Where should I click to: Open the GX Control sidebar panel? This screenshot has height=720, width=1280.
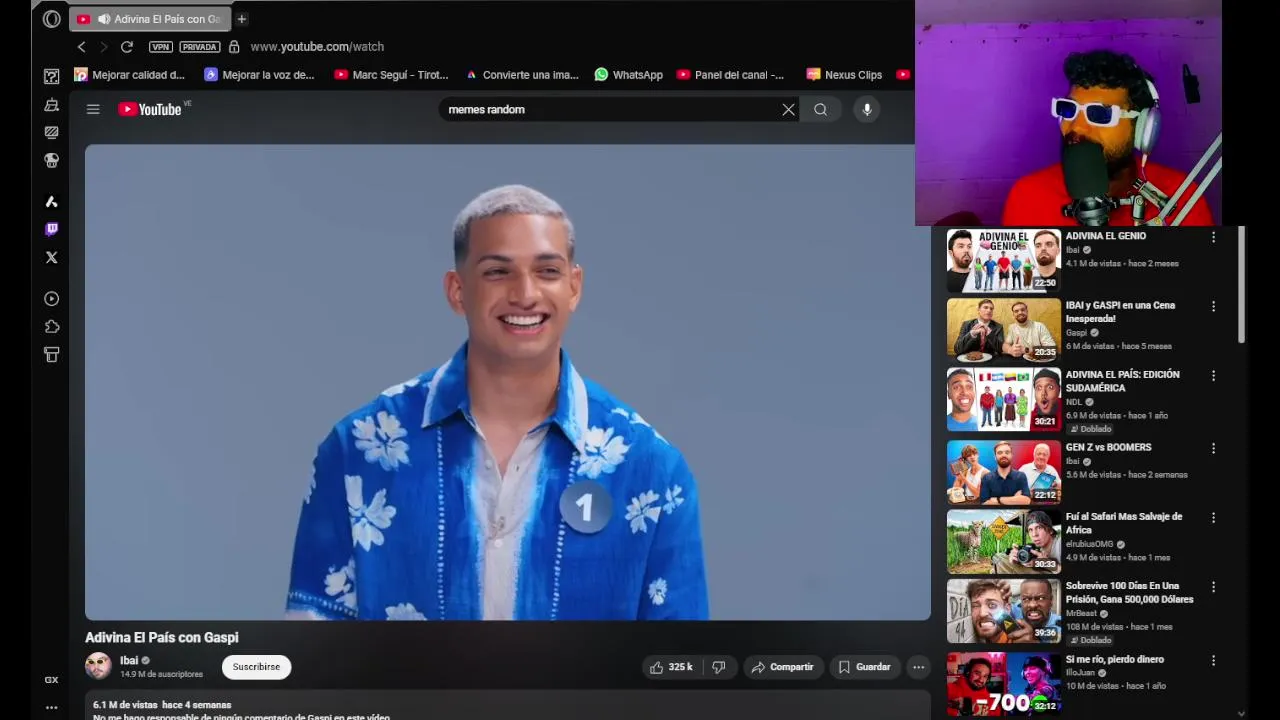pos(52,132)
